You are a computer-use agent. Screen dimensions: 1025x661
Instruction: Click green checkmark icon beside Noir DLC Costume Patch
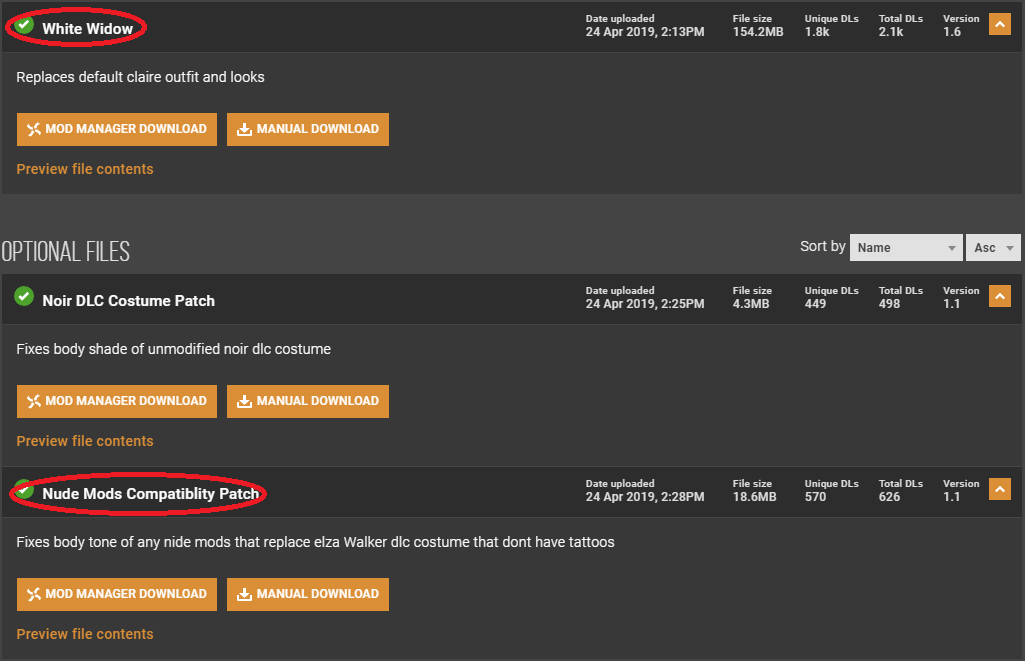coord(24,296)
